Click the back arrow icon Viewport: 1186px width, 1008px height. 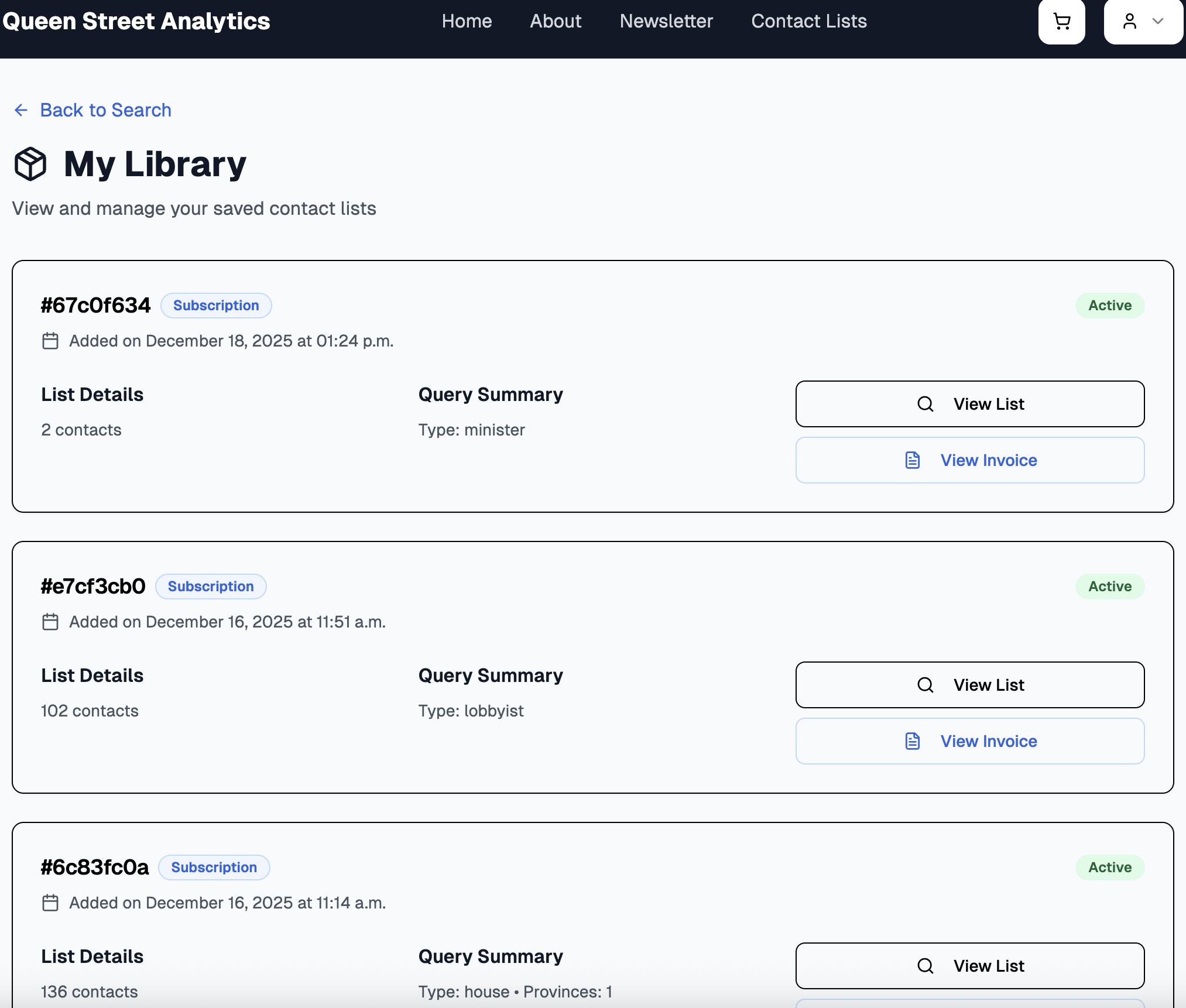[x=21, y=110]
